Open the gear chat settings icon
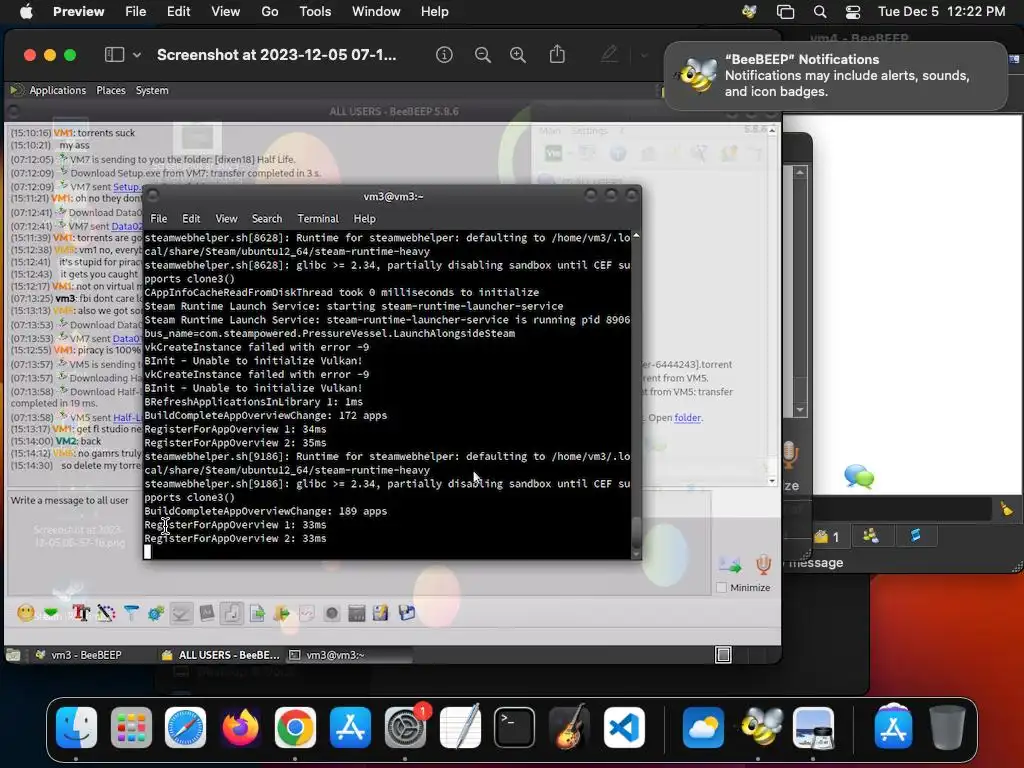This screenshot has height=768, width=1024. click(x=155, y=613)
